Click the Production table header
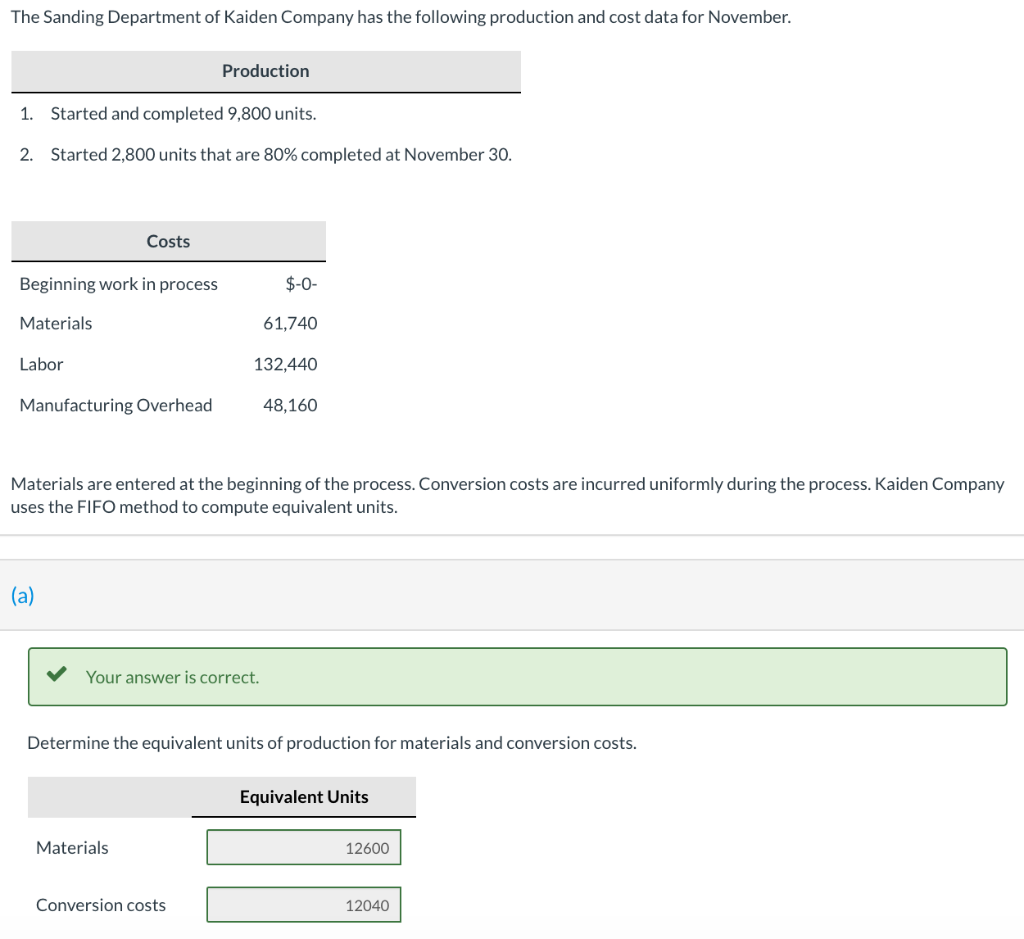1024x939 pixels. pyautogui.click(x=266, y=71)
